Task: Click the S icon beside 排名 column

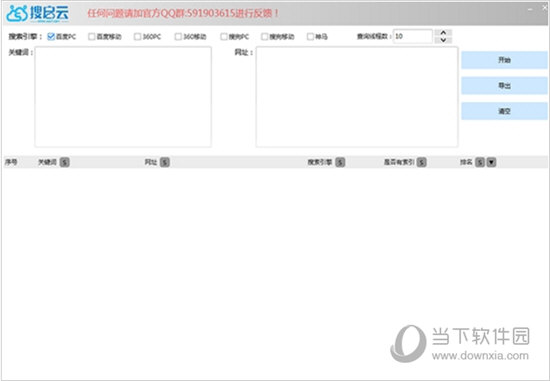Action: coord(480,162)
